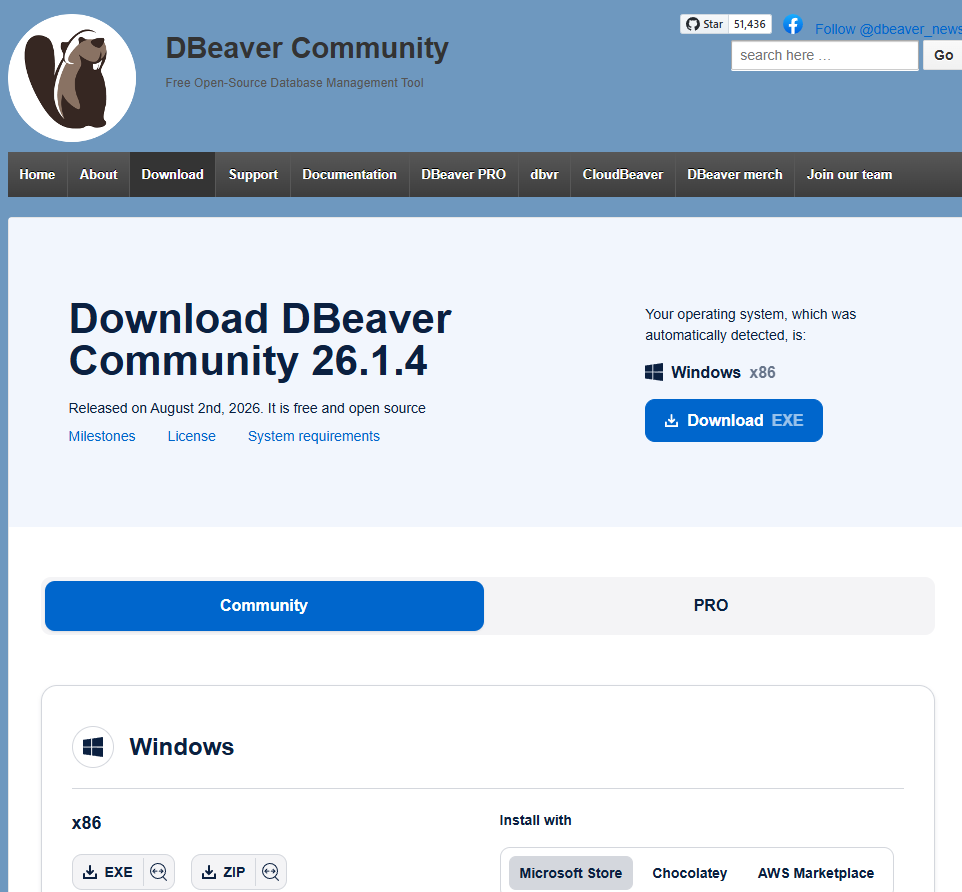The height and width of the screenshot is (892, 962).
Task: Switch to the PRO tab
Action: [x=710, y=606]
